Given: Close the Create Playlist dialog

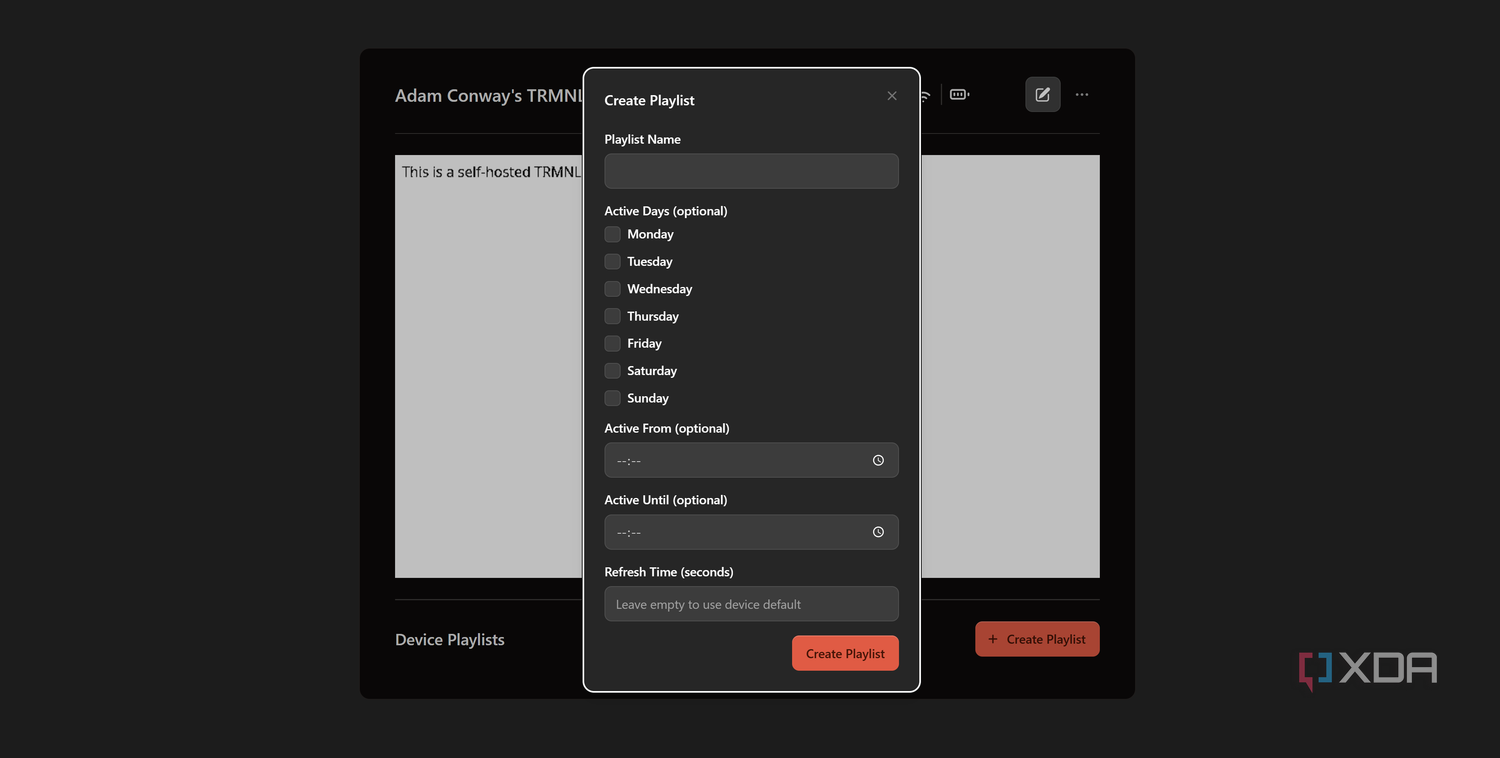Looking at the screenshot, I should point(892,96).
